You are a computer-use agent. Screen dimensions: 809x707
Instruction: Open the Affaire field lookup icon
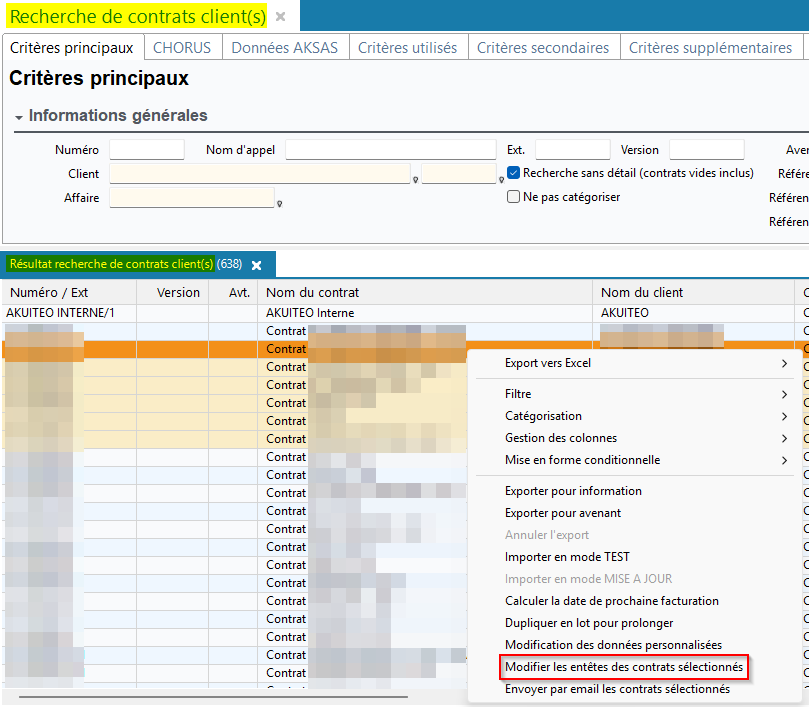pyautogui.click(x=279, y=204)
